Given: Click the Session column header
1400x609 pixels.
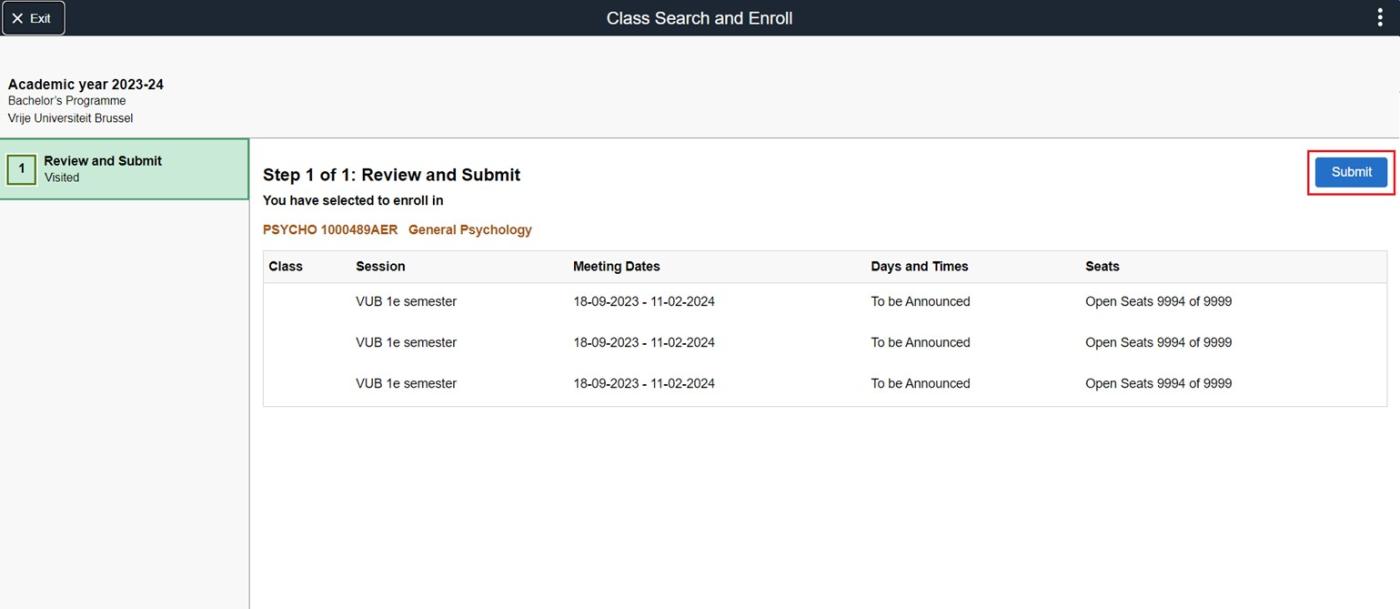Looking at the screenshot, I should tap(380, 266).
